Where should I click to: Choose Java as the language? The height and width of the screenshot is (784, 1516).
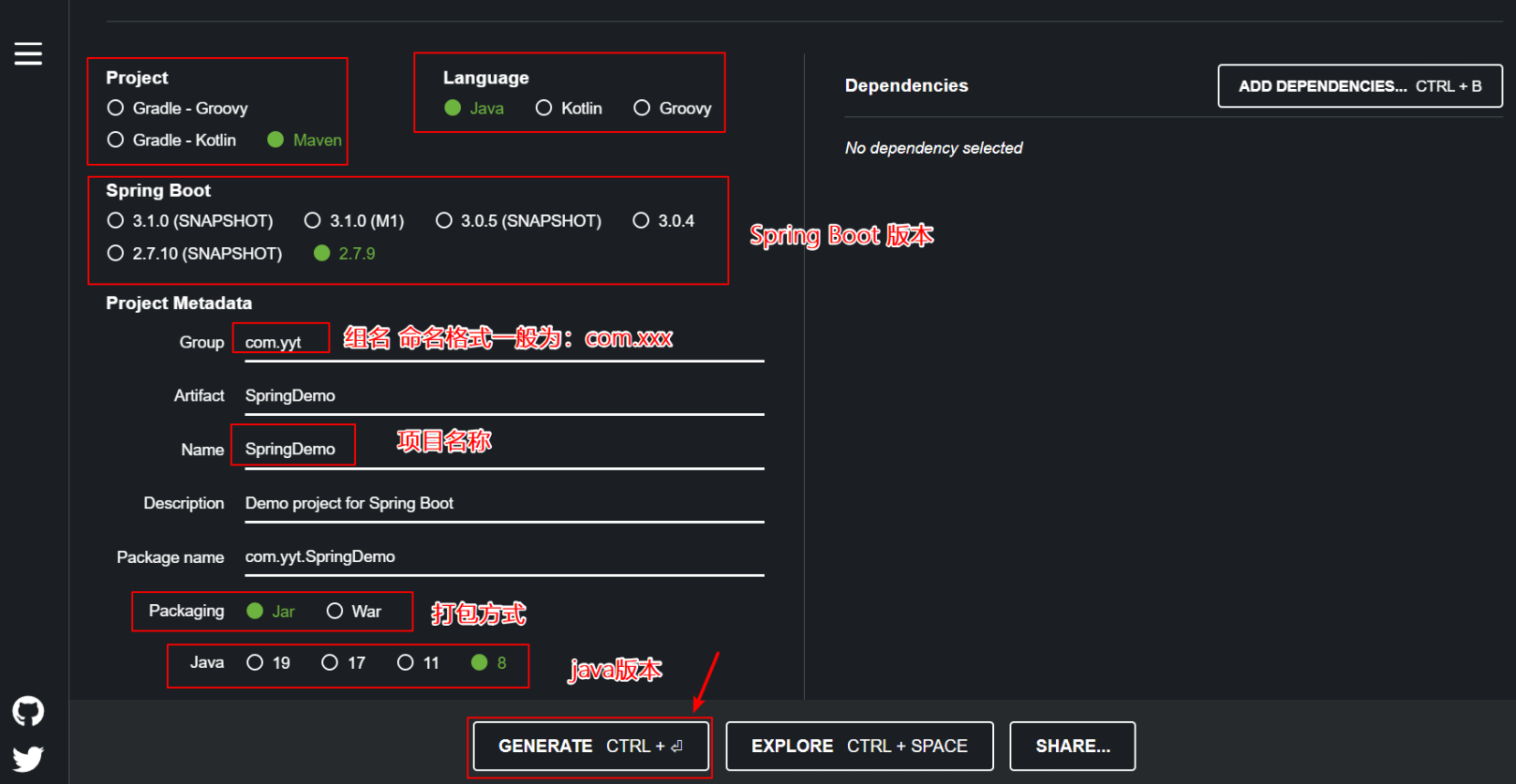tap(474, 109)
